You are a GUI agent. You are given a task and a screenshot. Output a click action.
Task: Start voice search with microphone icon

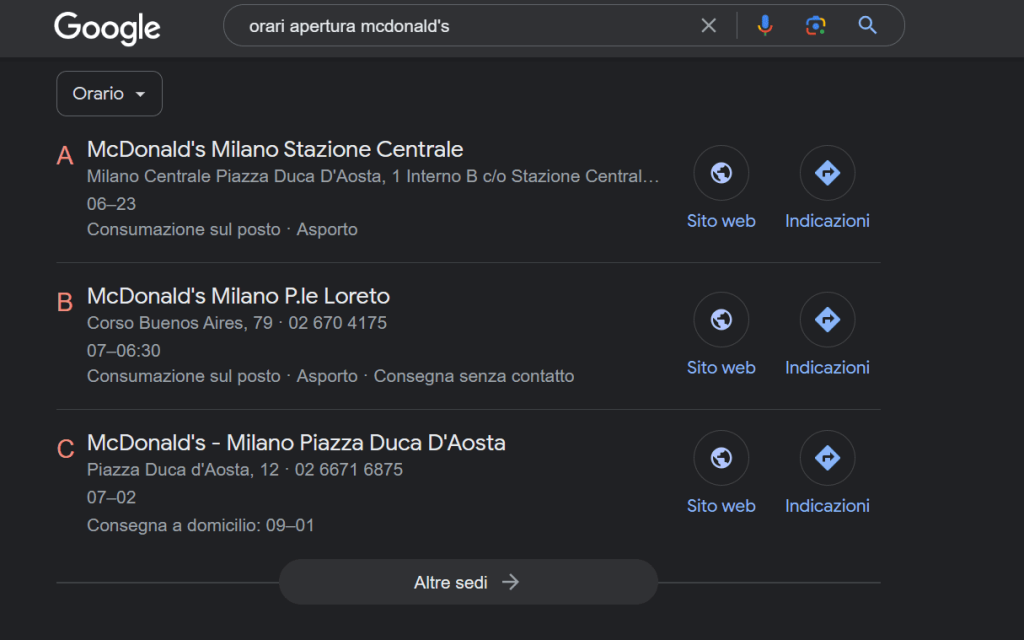(x=765, y=26)
